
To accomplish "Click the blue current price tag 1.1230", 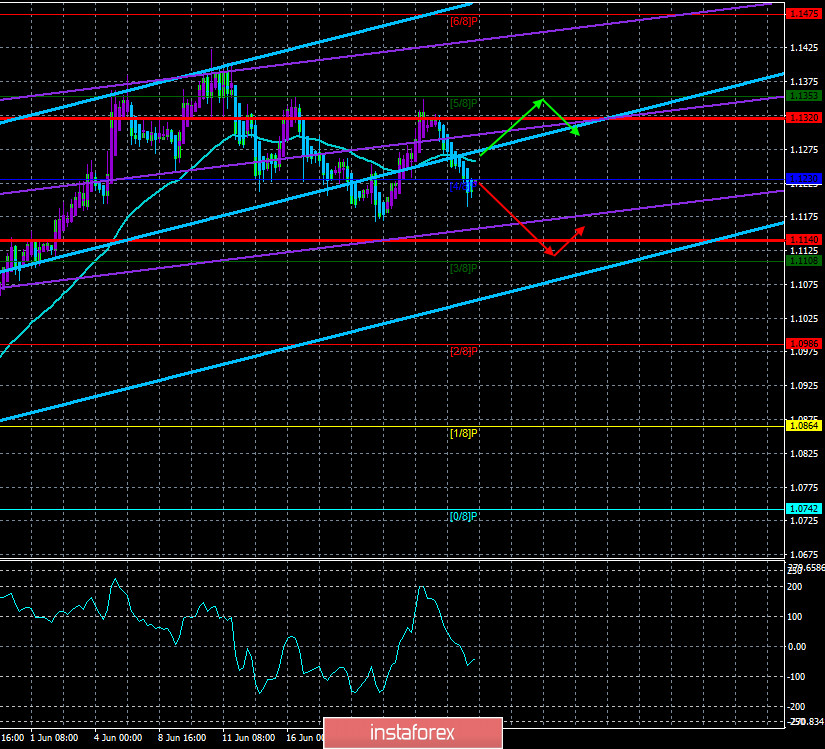I will tap(803, 178).
